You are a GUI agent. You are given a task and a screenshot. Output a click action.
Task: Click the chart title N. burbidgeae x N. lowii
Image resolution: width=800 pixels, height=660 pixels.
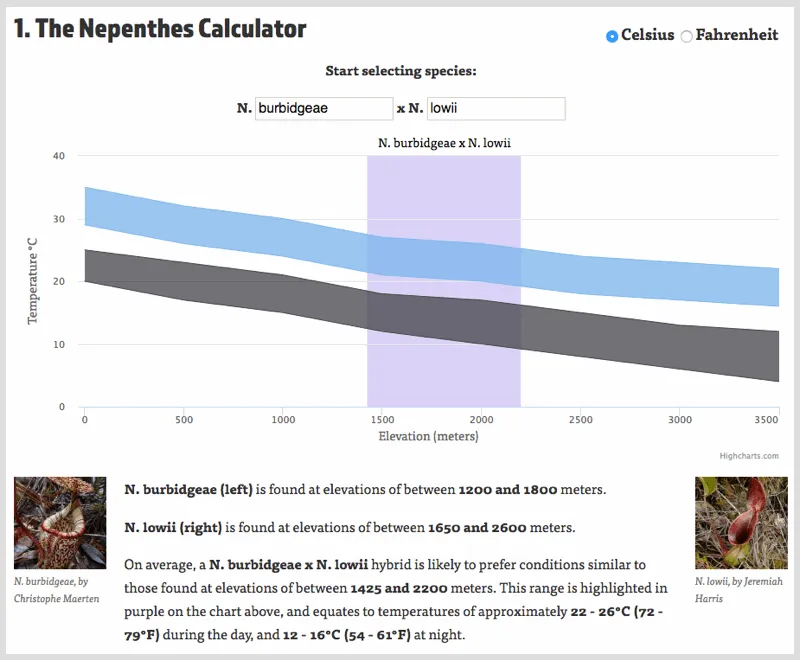(444, 143)
